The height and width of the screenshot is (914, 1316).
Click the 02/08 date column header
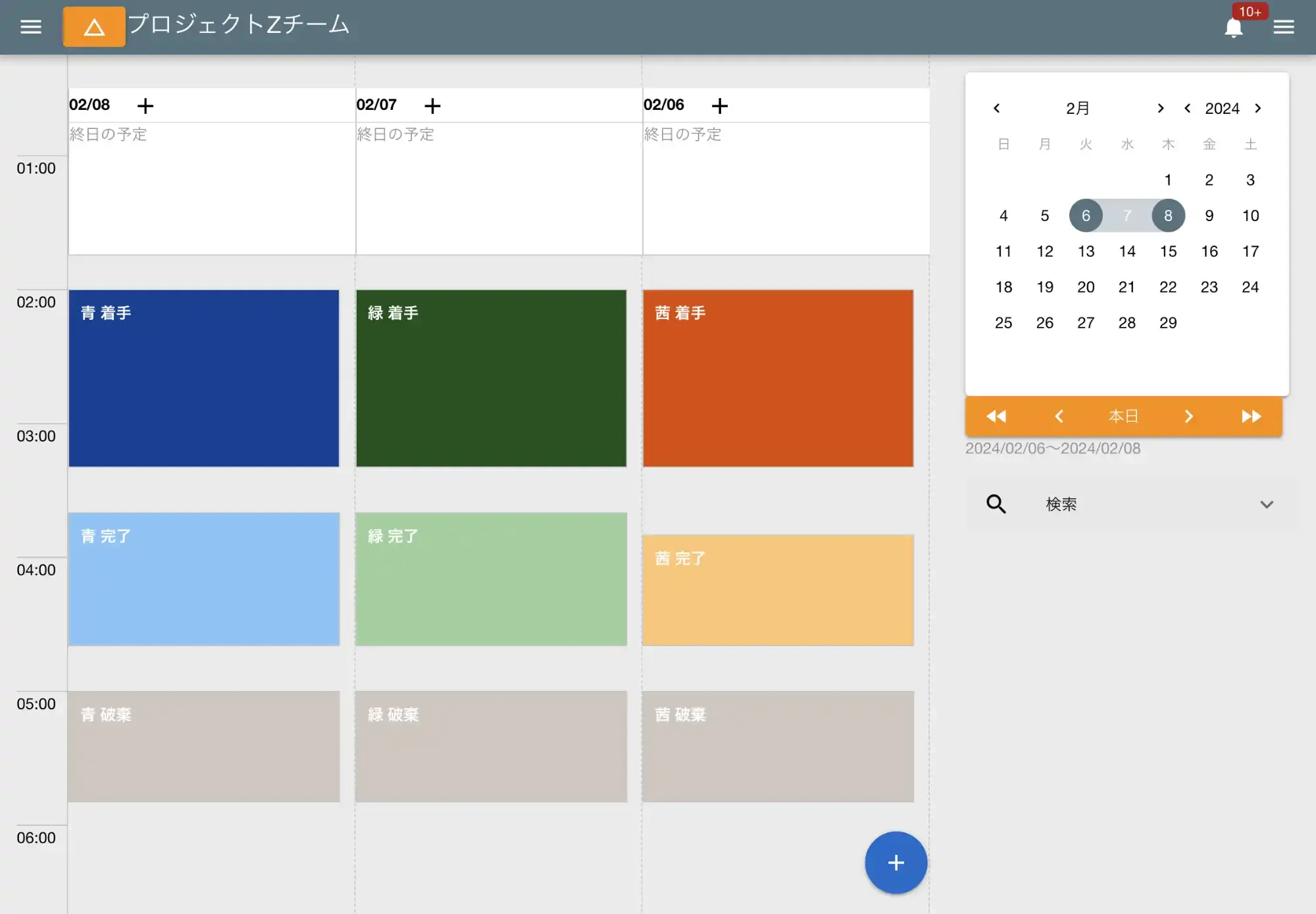click(x=91, y=104)
